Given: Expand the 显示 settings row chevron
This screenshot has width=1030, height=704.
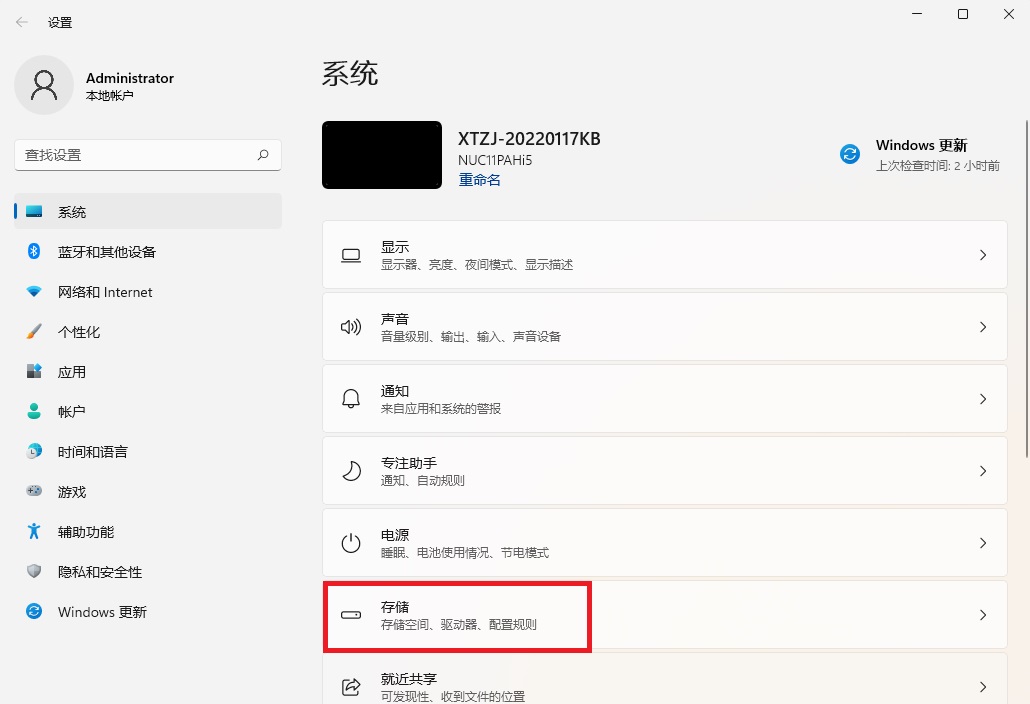Looking at the screenshot, I should click(984, 254).
